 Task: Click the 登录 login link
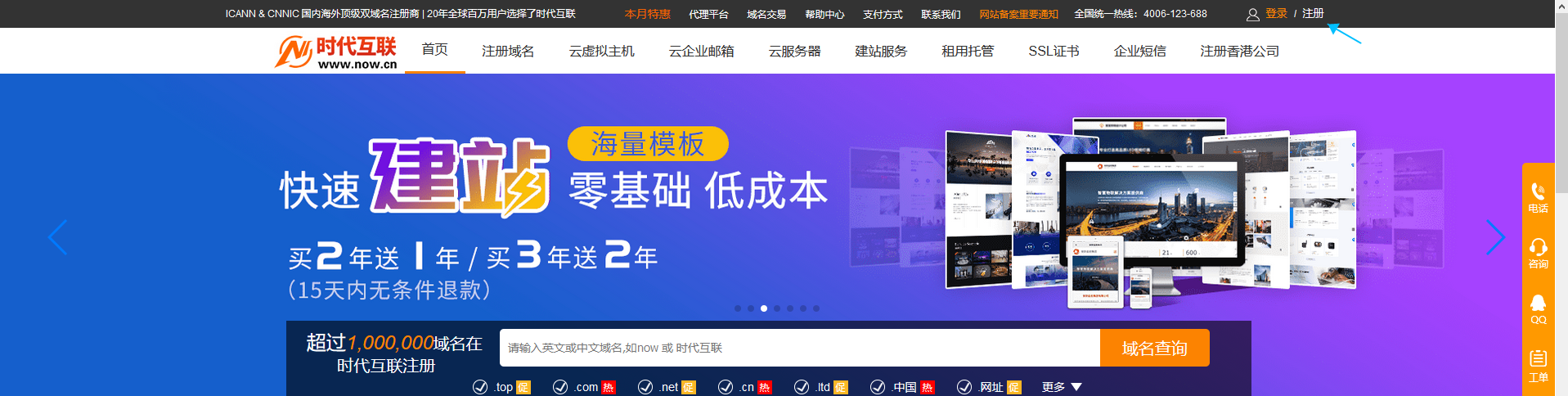1276,14
